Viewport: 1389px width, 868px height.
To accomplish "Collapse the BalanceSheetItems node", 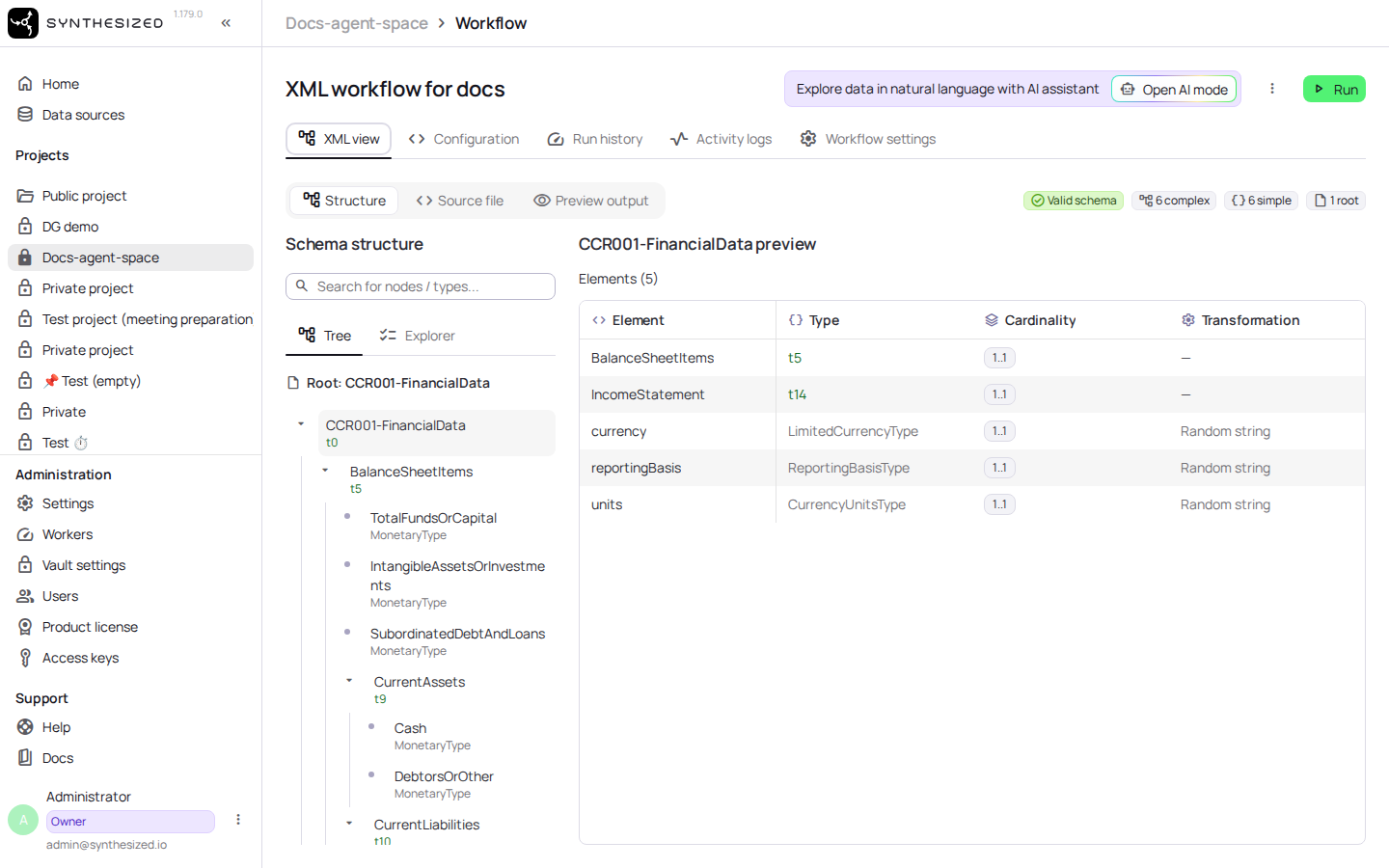I will coord(325,471).
